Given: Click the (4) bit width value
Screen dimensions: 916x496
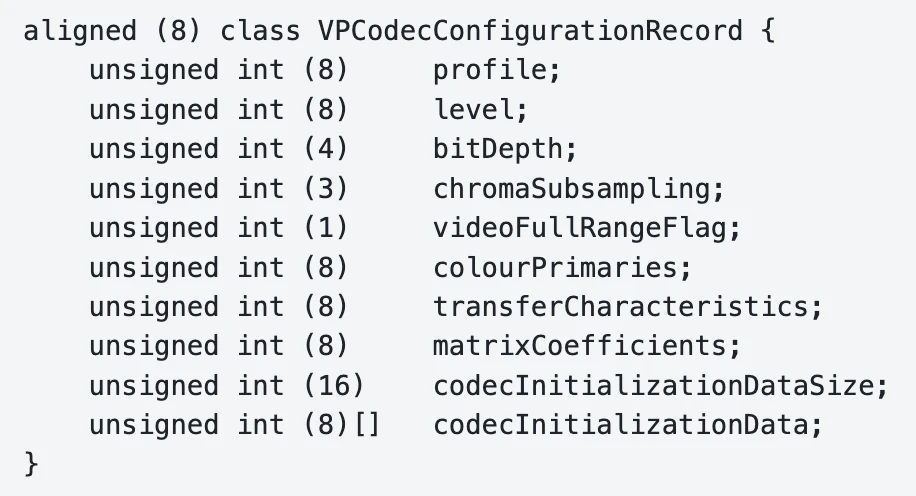Looking at the screenshot, I should pos(325,149).
